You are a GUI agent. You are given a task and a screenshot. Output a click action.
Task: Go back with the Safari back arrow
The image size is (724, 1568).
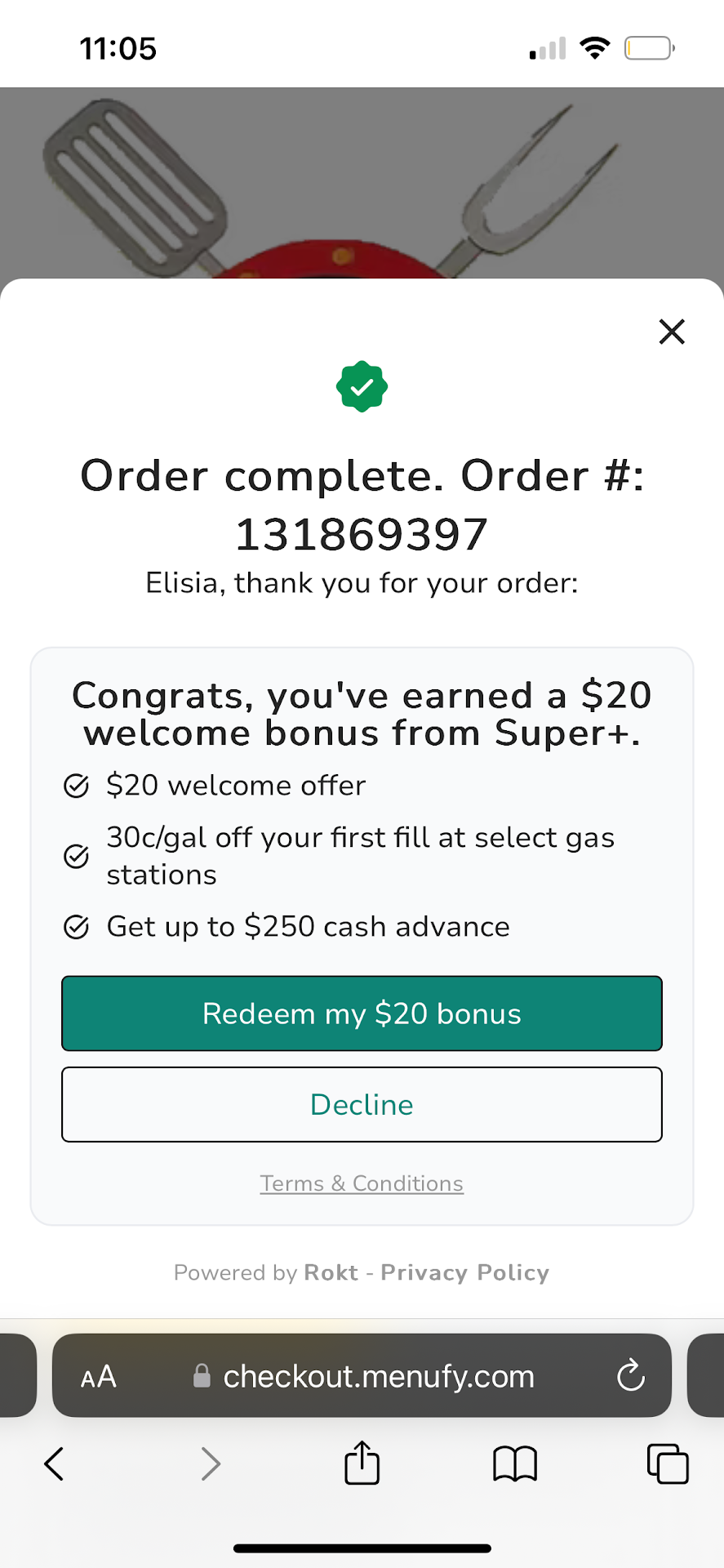click(54, 1463)
